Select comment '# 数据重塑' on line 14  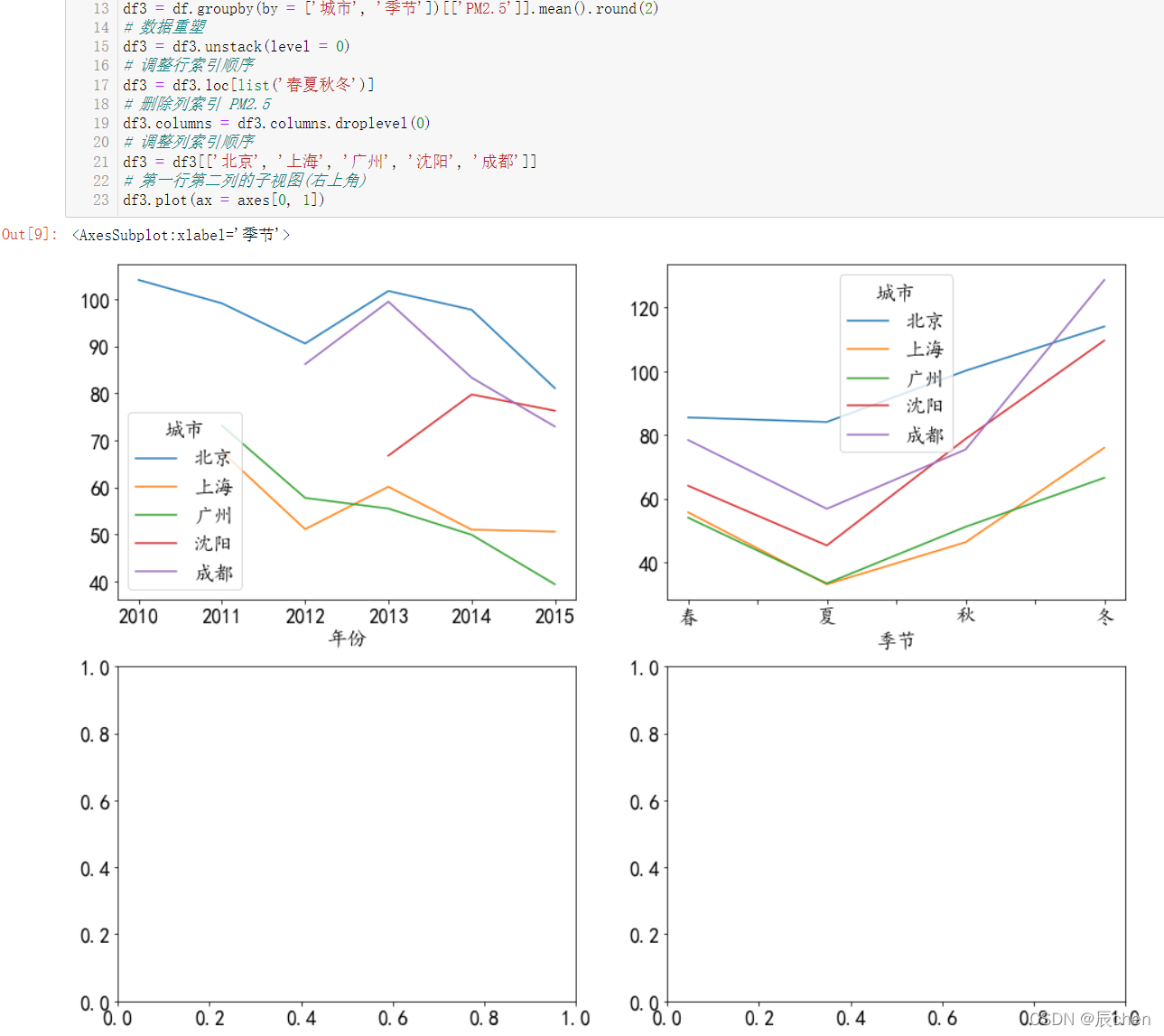coord(164,27)
